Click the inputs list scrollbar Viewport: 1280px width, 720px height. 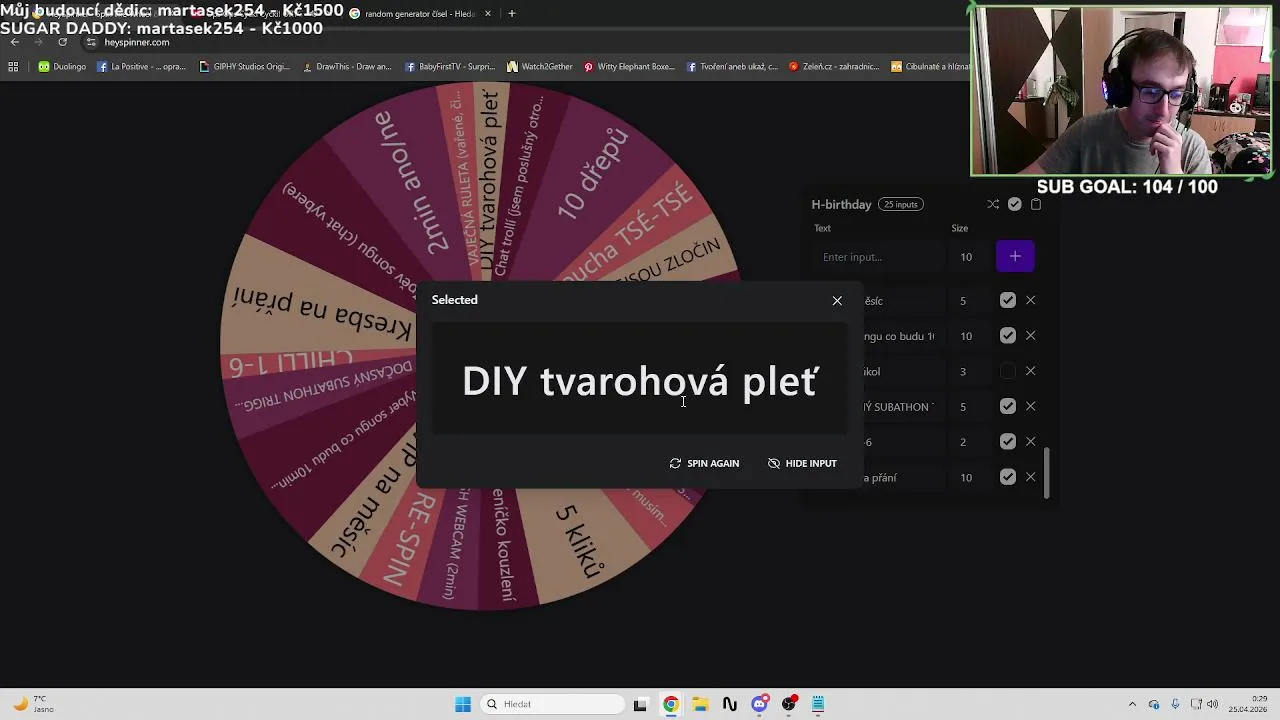pyautogui.click(x=1047, y=472)
